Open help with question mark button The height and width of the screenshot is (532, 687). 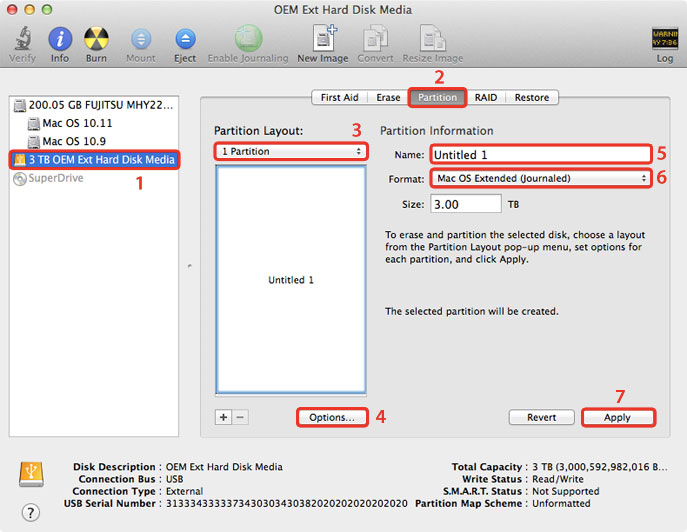[31, 513]
